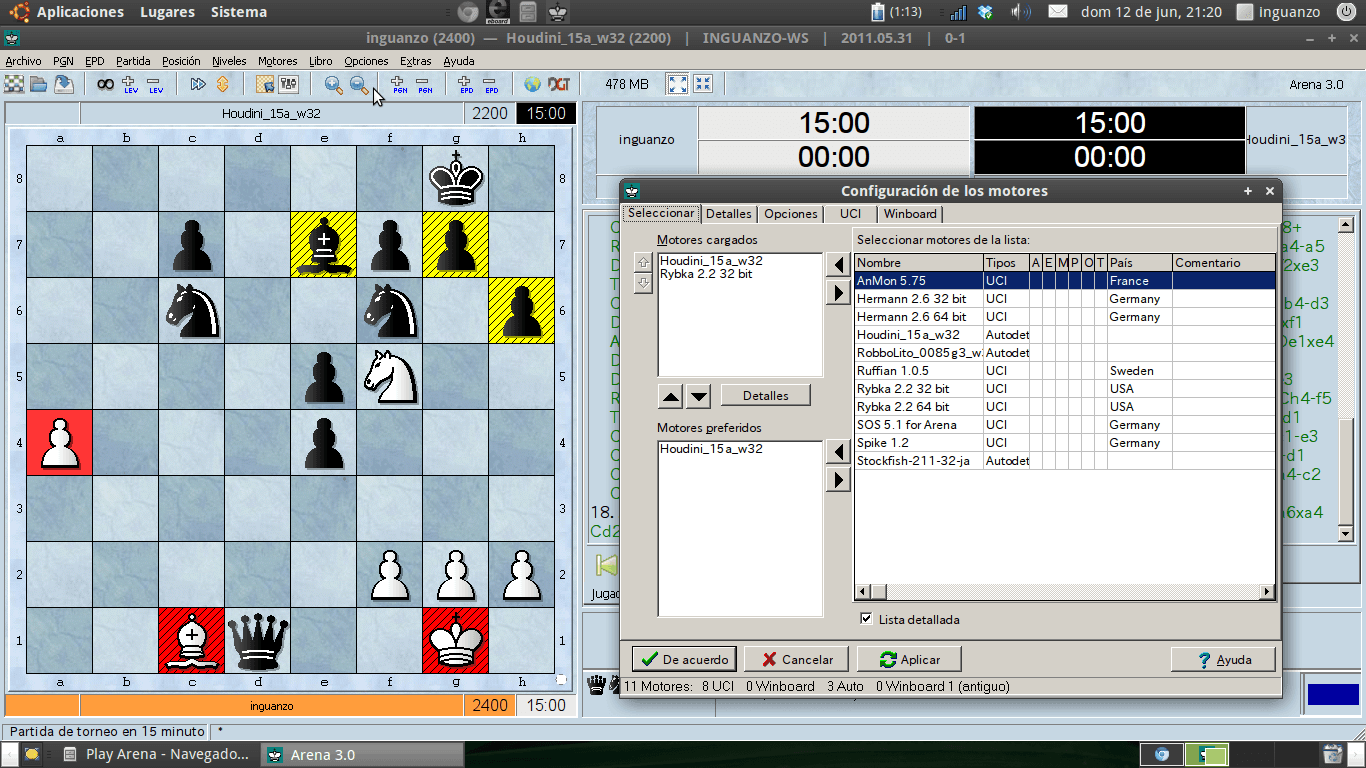Increase engine level with +LEV icon
Screen dimensions: 1366x768
click(130, 84)
